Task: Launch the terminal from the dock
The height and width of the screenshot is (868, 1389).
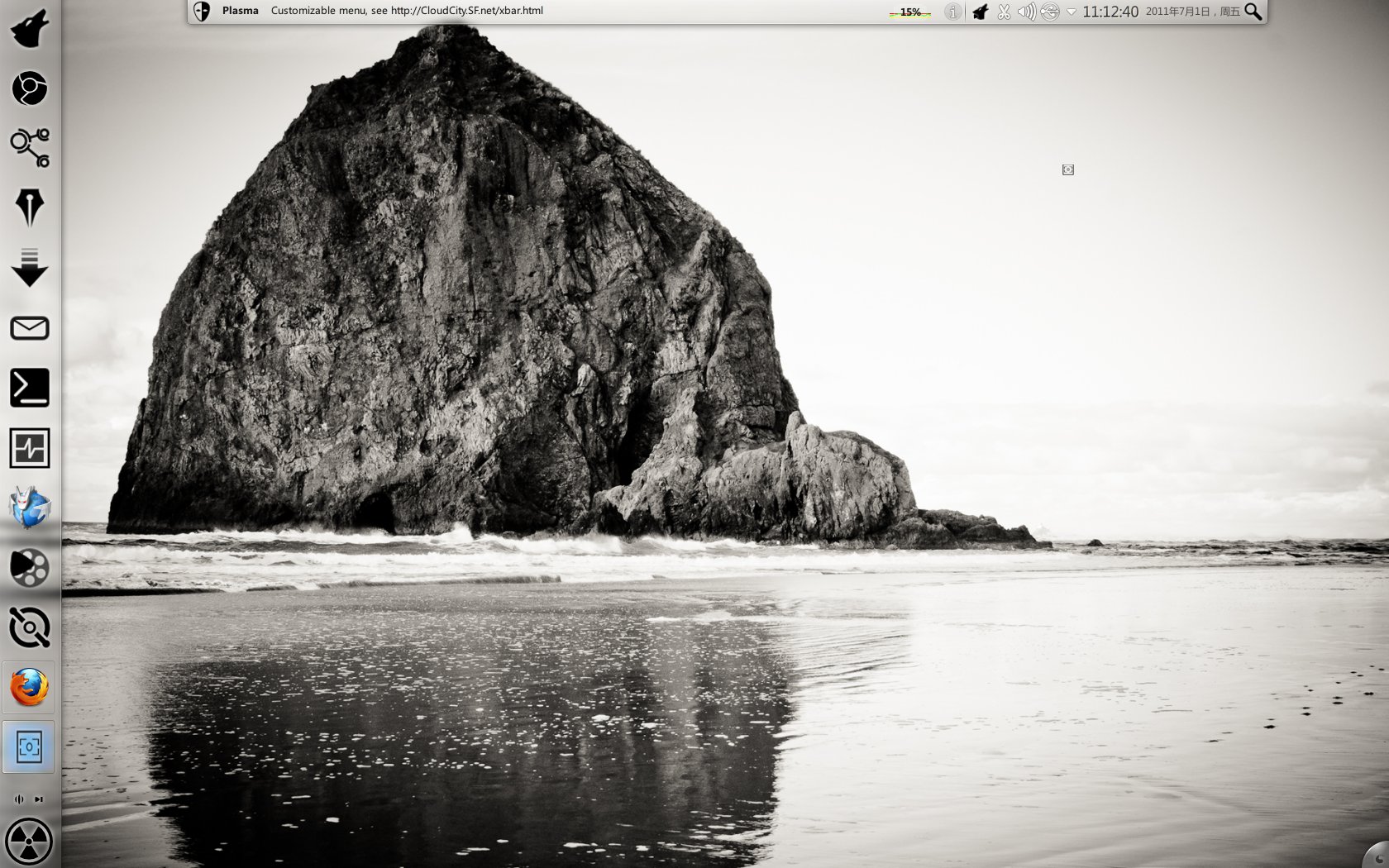Action: [30, 388]
